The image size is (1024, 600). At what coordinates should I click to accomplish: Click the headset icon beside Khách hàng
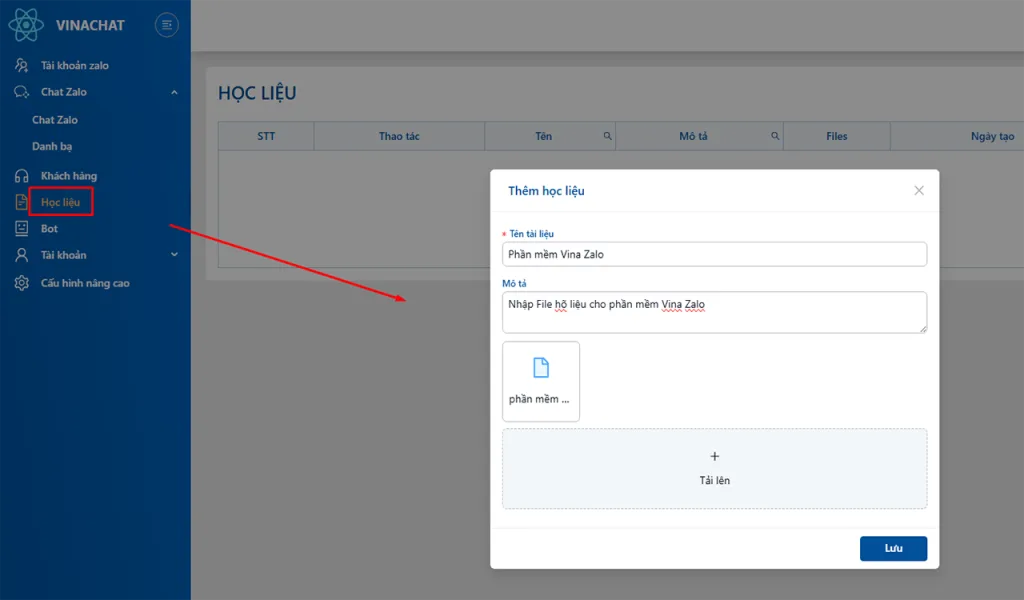pyautogui.click(x=21, y=176)
